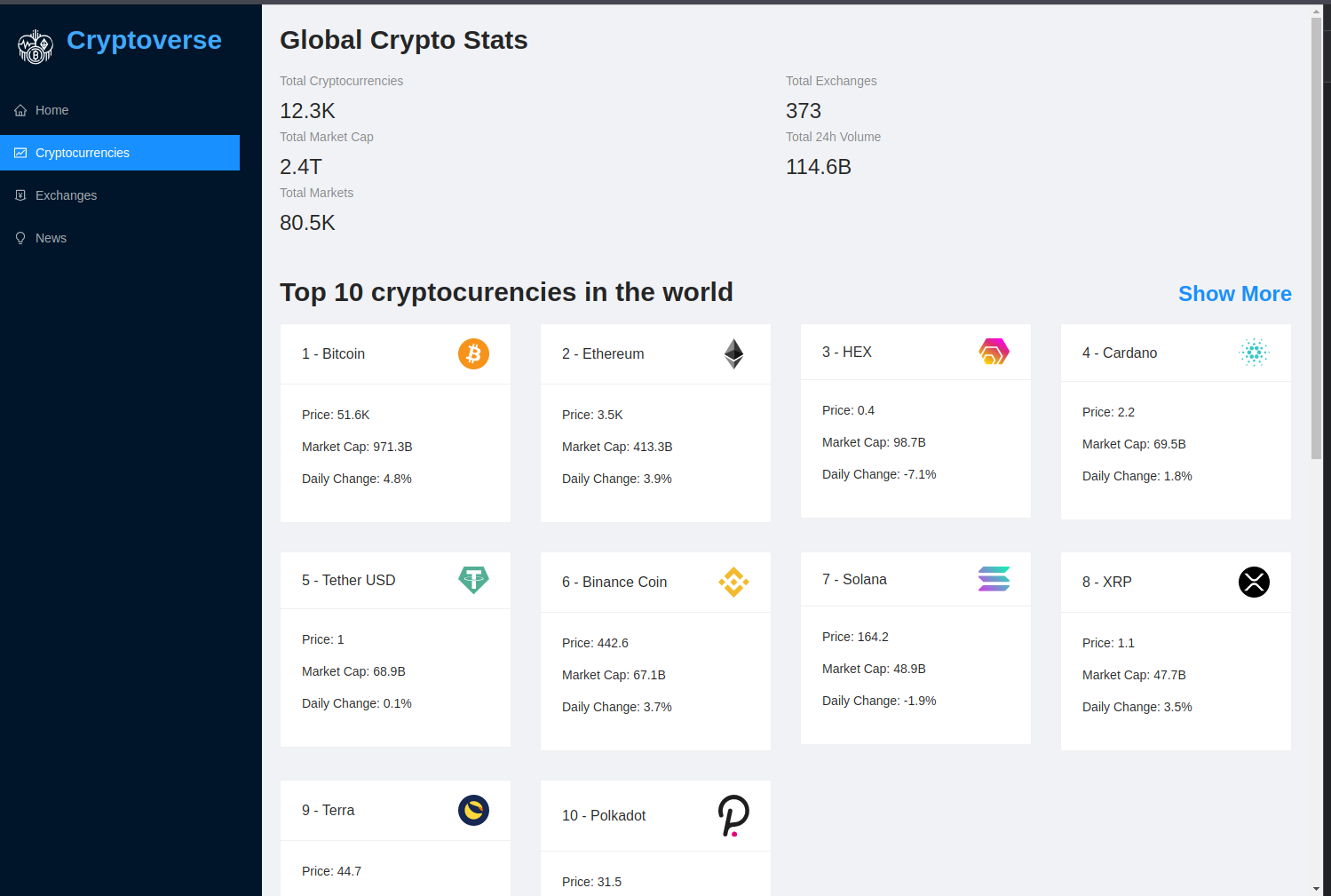Click the Terra moon icon

click(x=473, y=810)
